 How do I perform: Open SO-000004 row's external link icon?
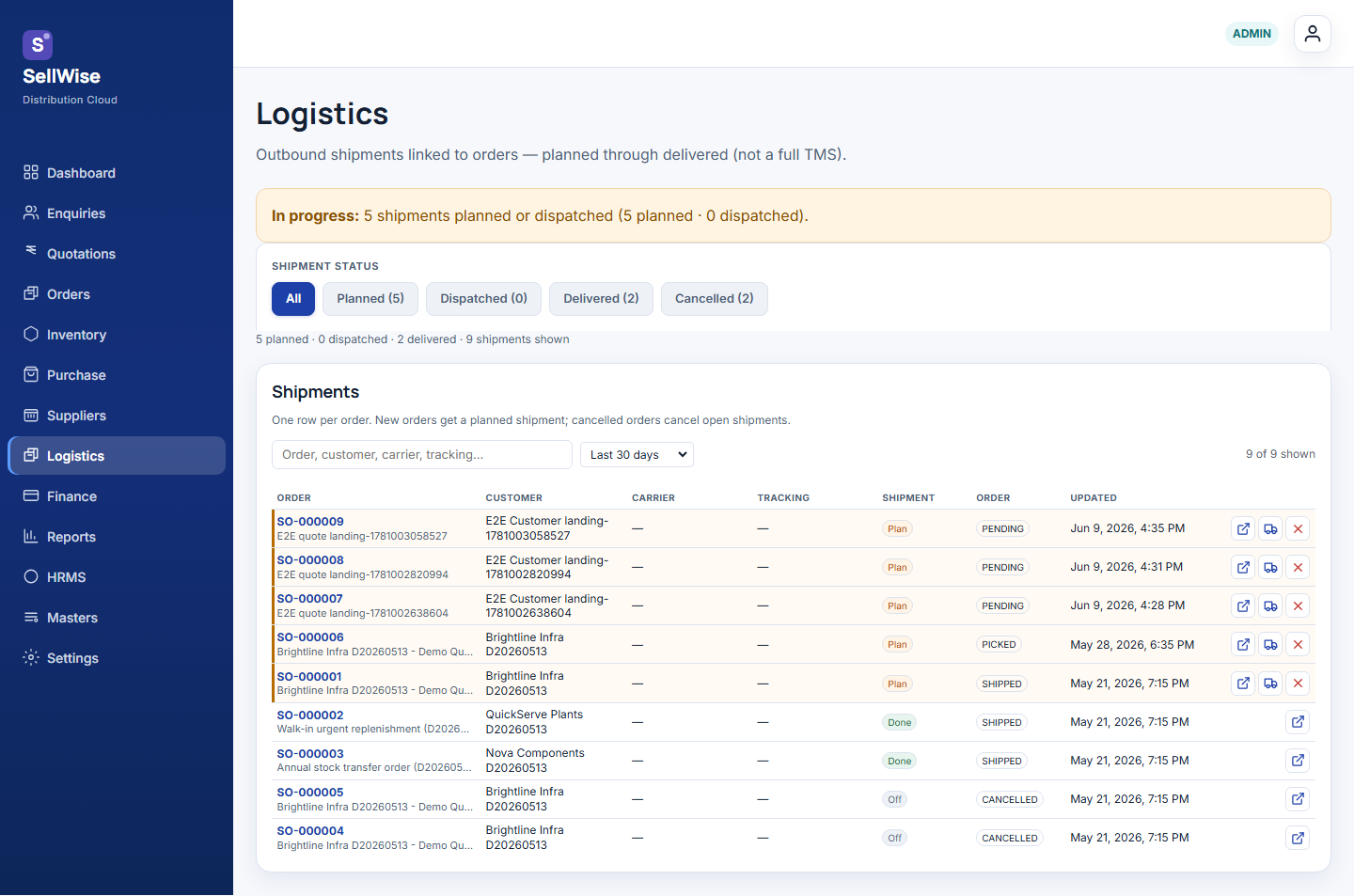(1298, 838)
